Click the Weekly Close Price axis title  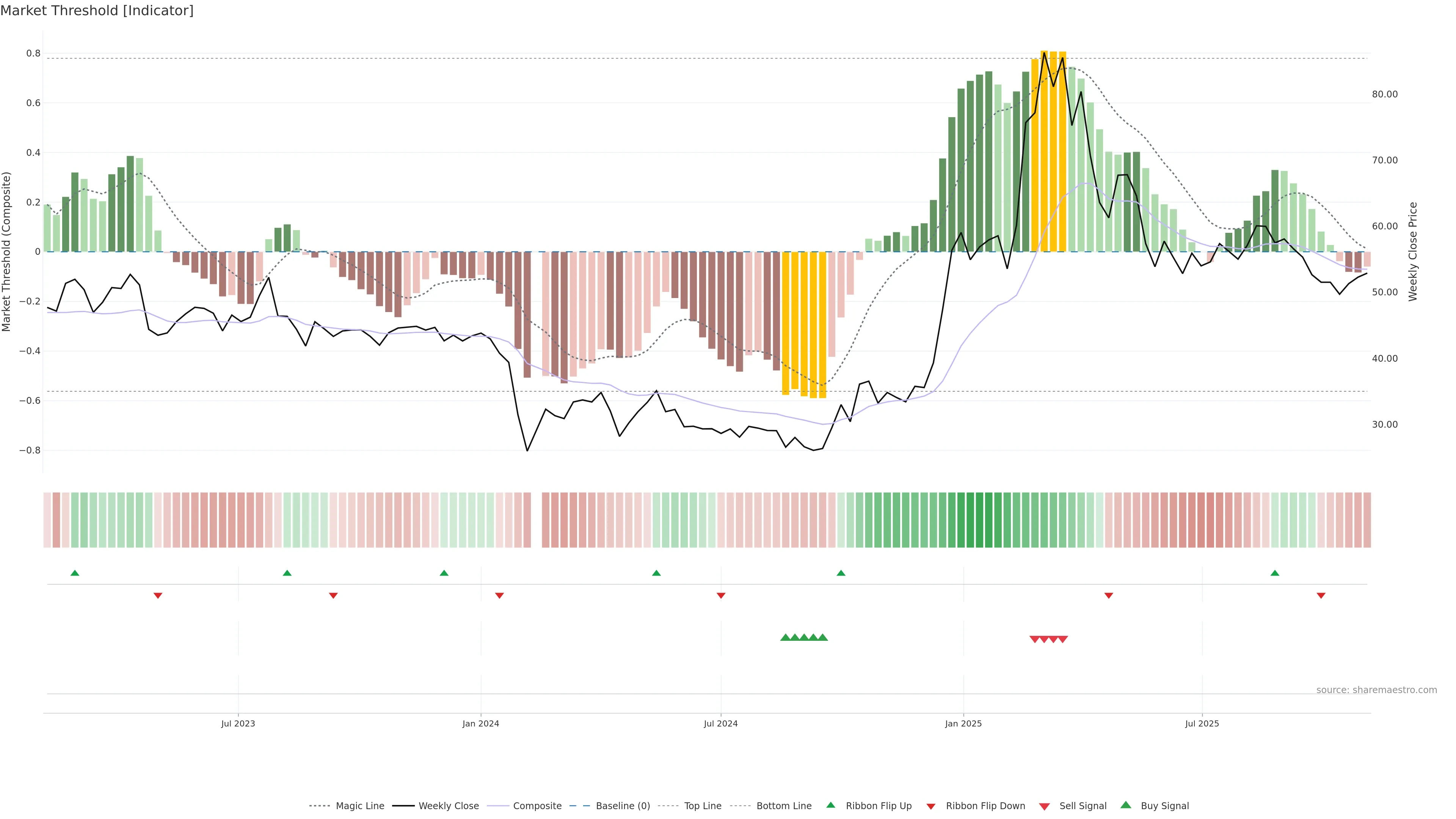[1412, 251]
